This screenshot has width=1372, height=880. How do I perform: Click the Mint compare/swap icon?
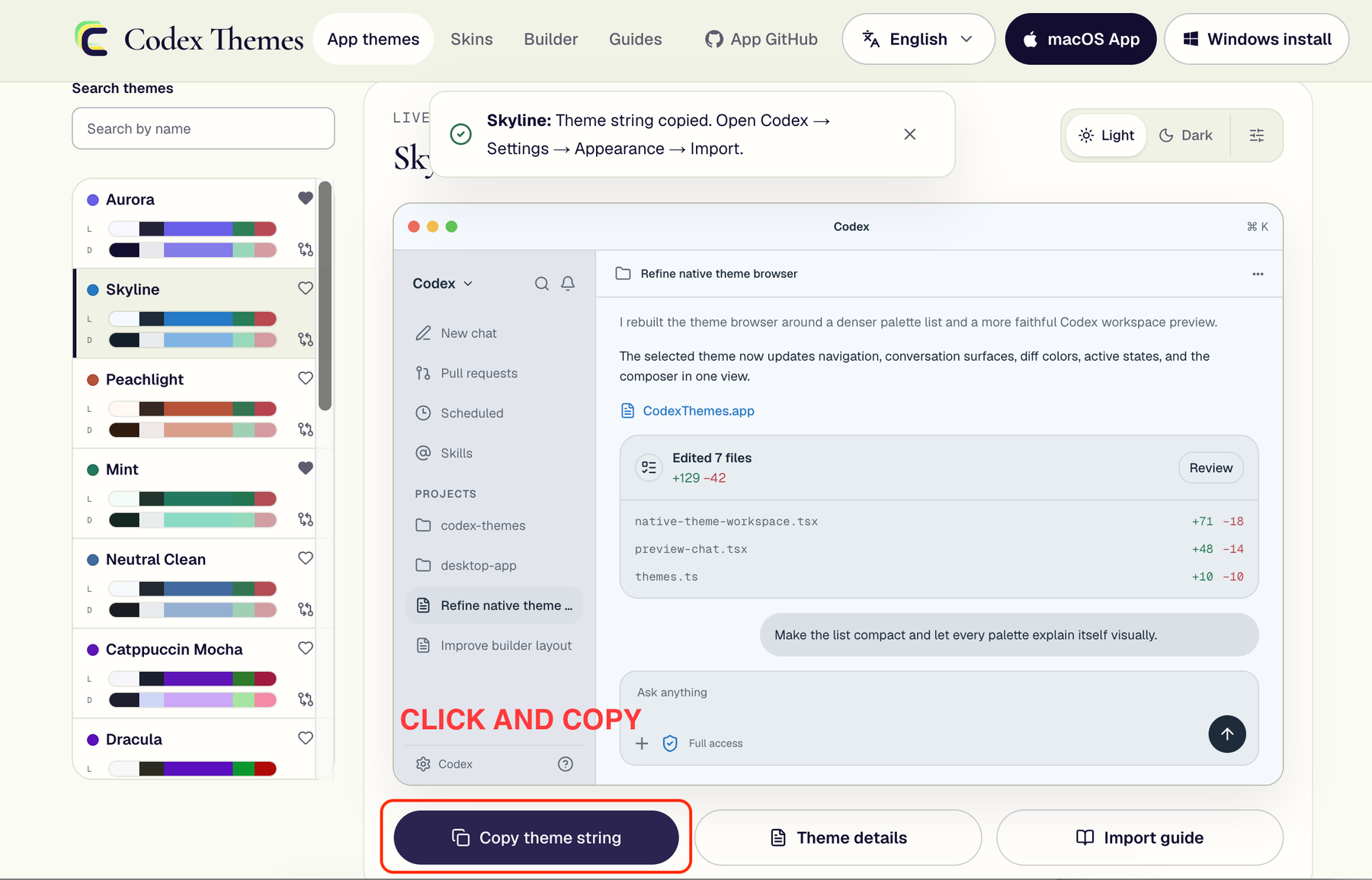306,519
